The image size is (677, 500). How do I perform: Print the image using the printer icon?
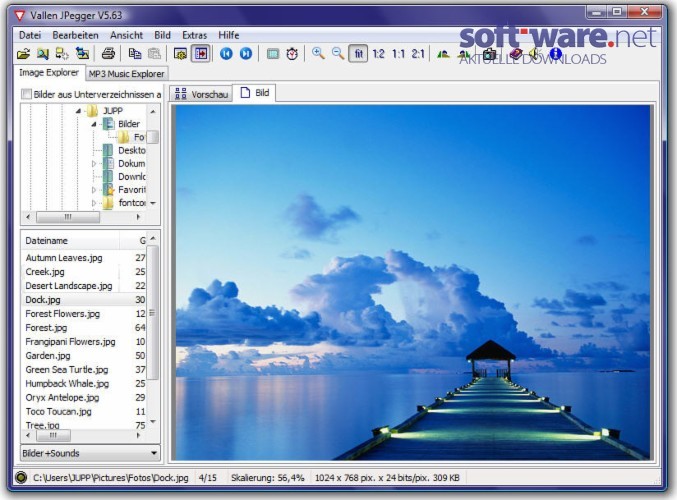(108, 54)
